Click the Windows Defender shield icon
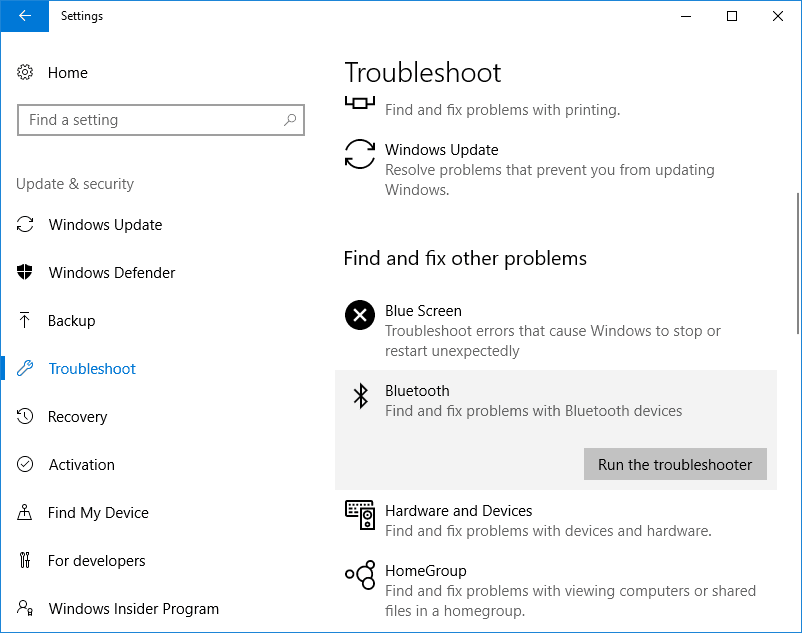This screenshot has height=633, width=802. click(25, 272)
